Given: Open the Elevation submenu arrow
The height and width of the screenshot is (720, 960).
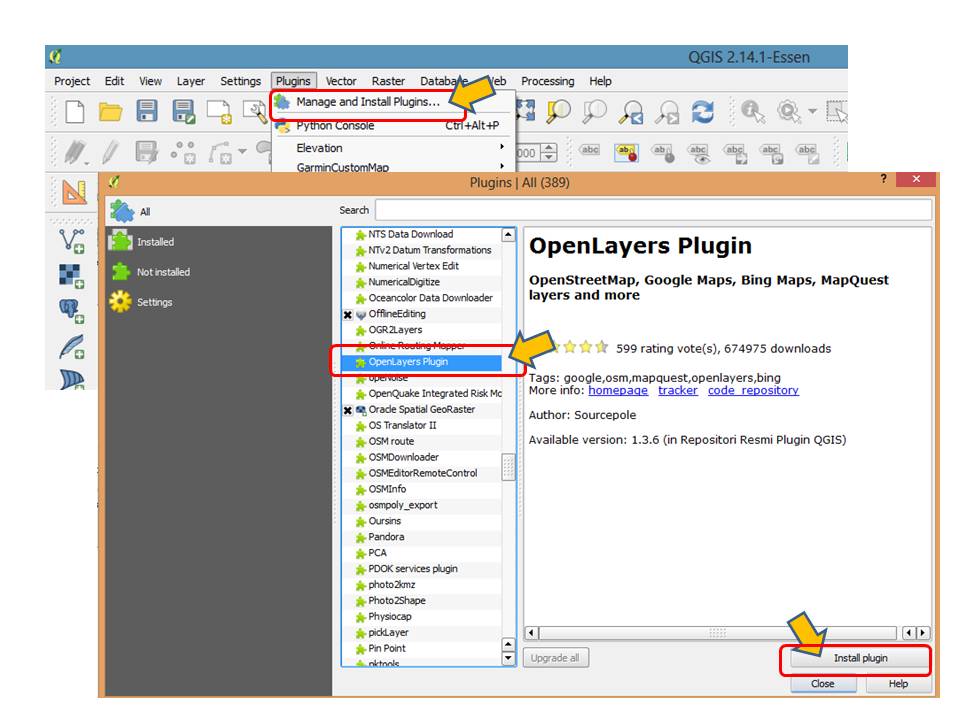Looking at the screenshot, I should [x=501, y=147].
